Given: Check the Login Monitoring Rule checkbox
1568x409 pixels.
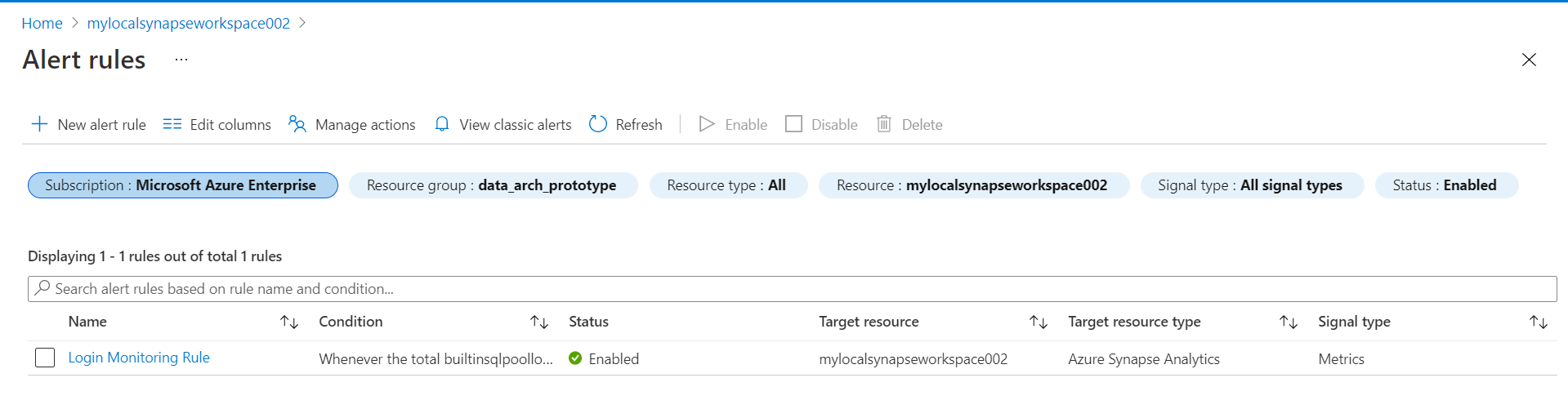Looking at the screenshot, I should [x=45, y=358].
